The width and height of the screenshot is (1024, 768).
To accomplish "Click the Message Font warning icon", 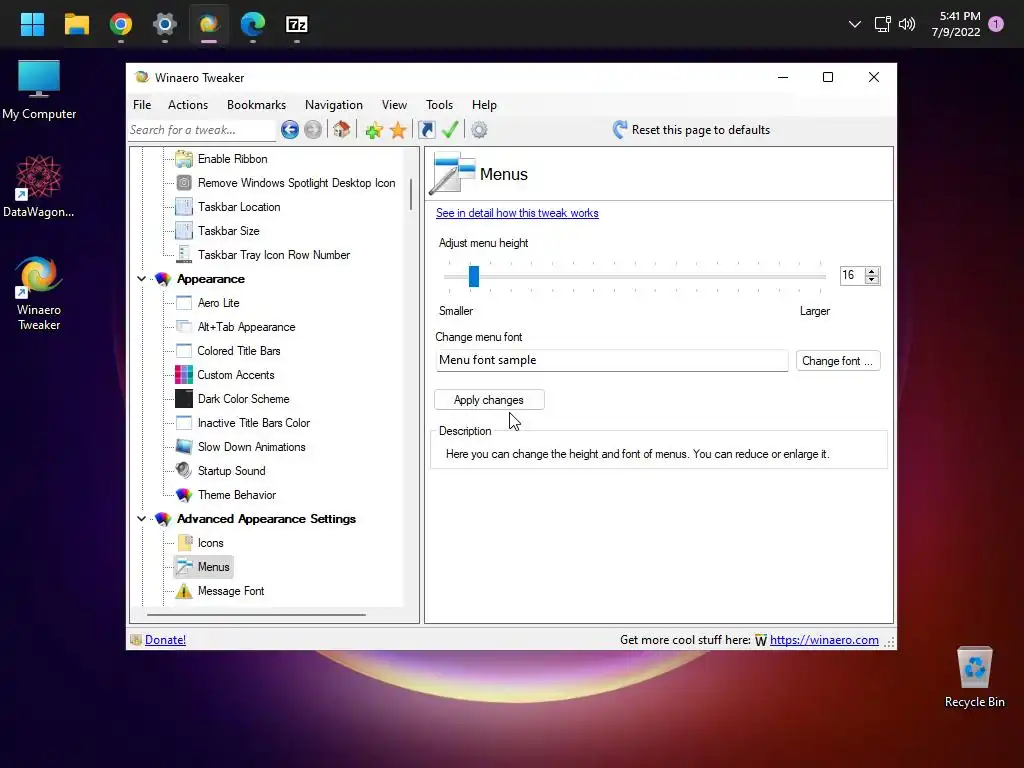I will [x=184, y=591].
